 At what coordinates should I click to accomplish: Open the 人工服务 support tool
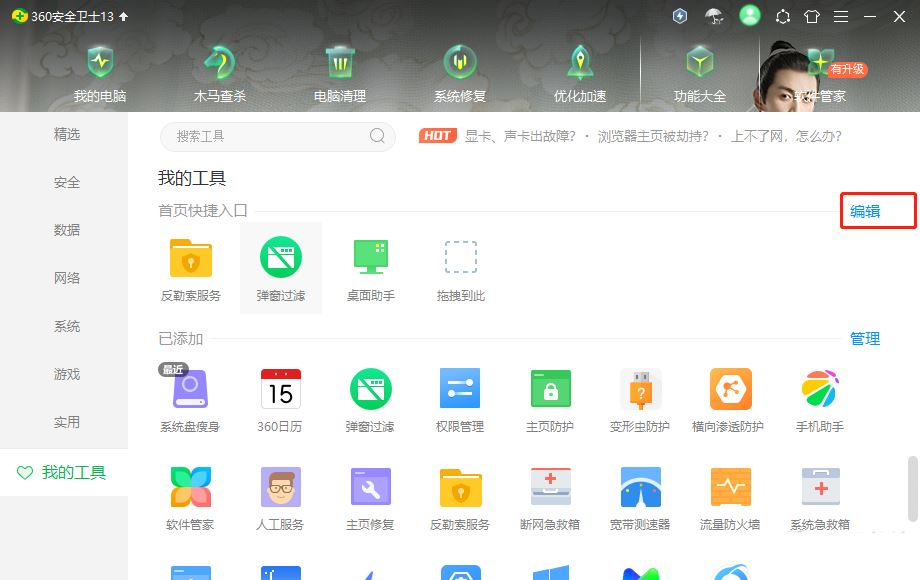pos(280,495)
